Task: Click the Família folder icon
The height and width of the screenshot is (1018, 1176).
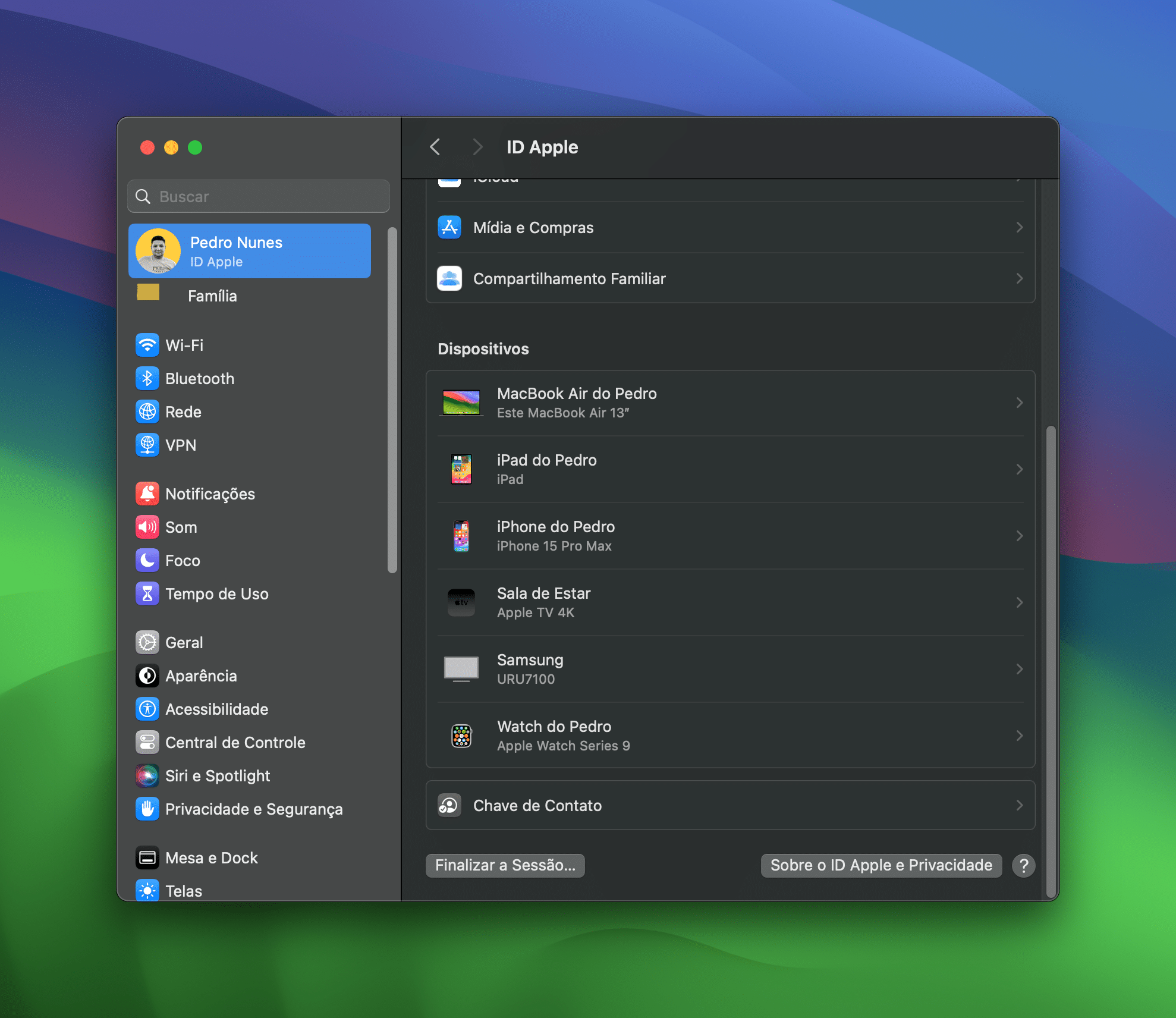Action: (148, 292)
